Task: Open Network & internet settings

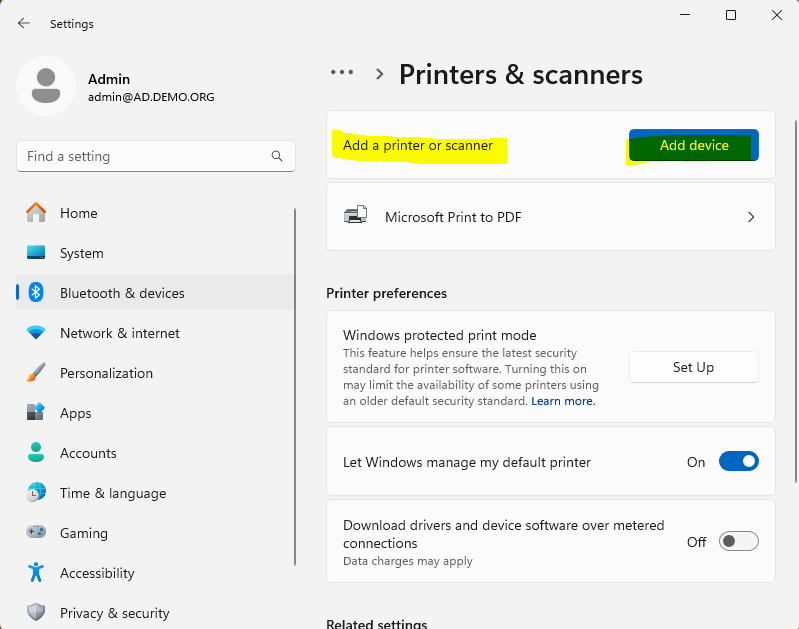Action: (155, 333)
